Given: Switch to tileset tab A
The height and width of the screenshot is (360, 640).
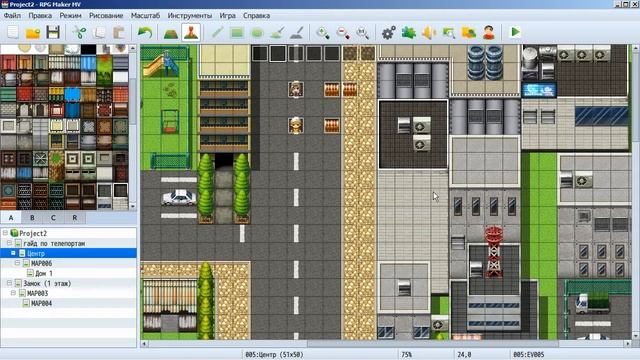Looking at the screenshot, I should pyautogui.click(x=11, y=218).
